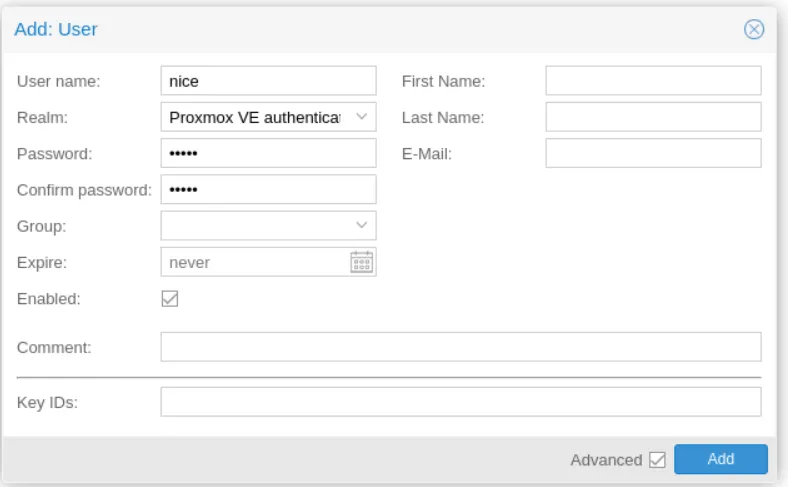This screenshot has height=487, width=788.
Task: Click the Advanced label text
Action: click(x=605, y=460)
